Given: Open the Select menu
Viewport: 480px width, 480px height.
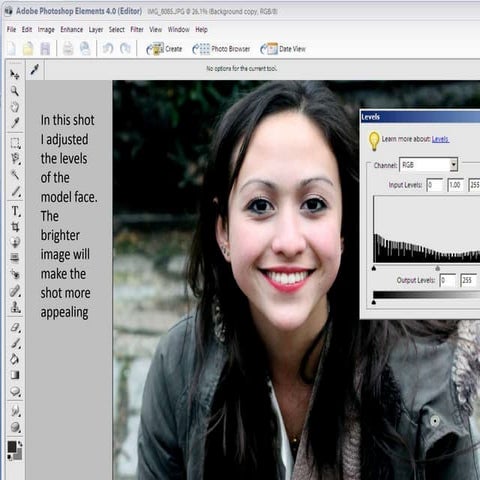Looking at the screenshot, I should [117, 30].
